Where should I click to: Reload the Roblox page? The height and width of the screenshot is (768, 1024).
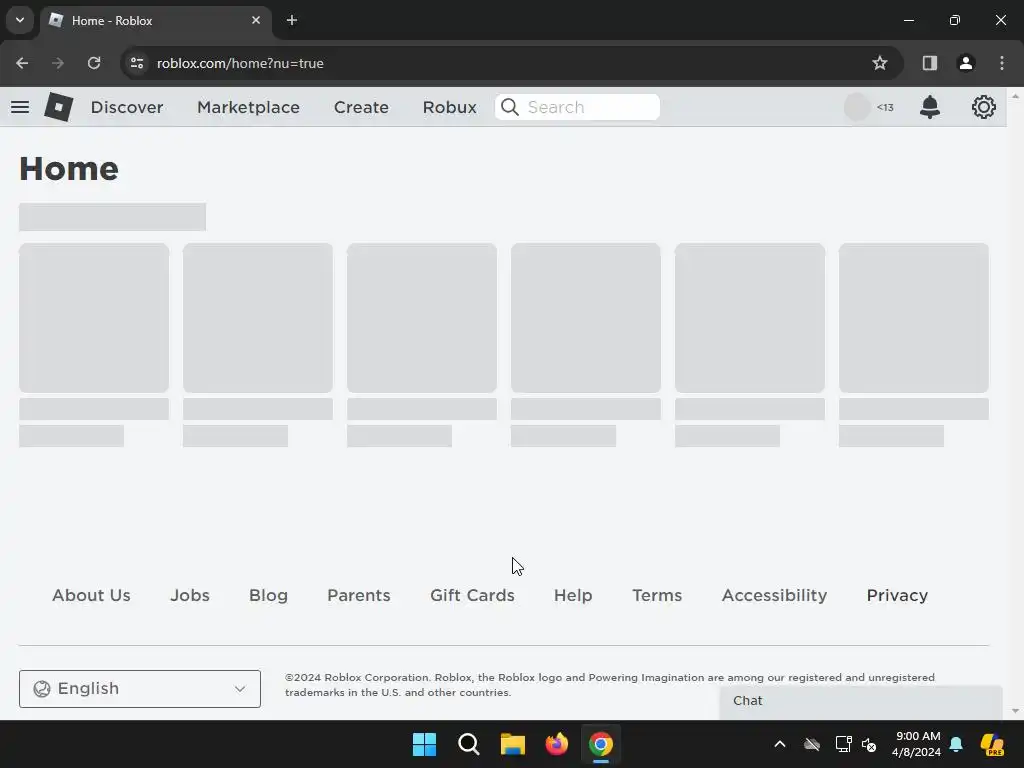94,63
